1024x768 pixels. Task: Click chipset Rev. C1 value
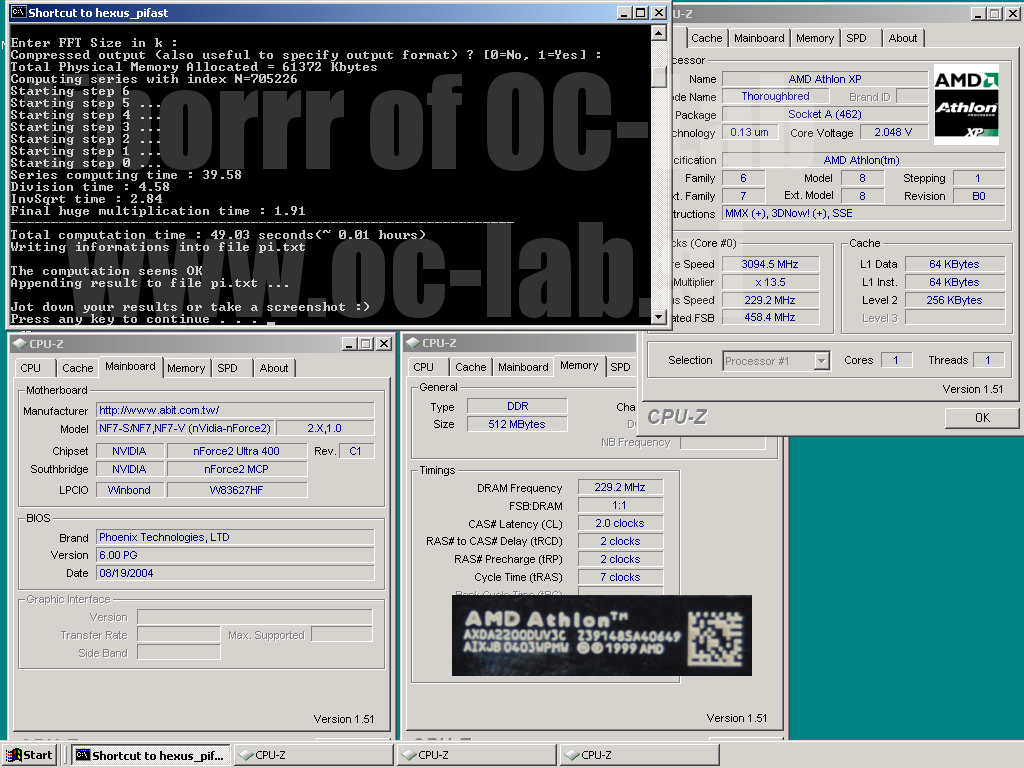click(x=355, y=451)
